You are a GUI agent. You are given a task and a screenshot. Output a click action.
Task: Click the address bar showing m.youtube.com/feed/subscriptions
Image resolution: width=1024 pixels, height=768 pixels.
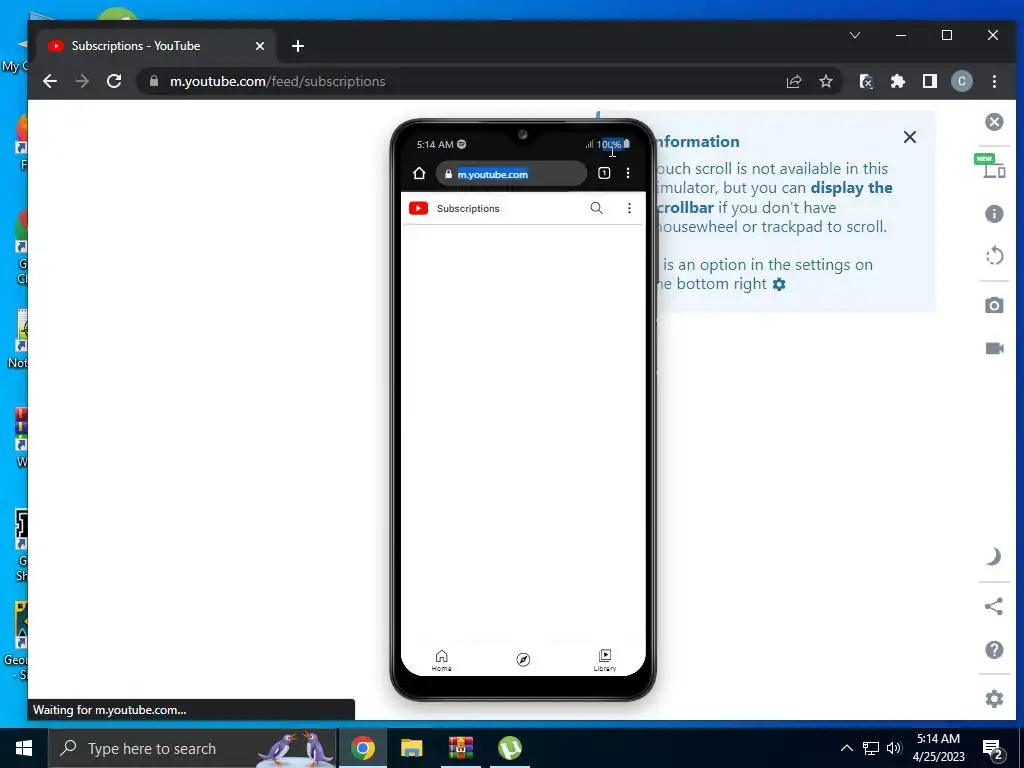[457, 81]
